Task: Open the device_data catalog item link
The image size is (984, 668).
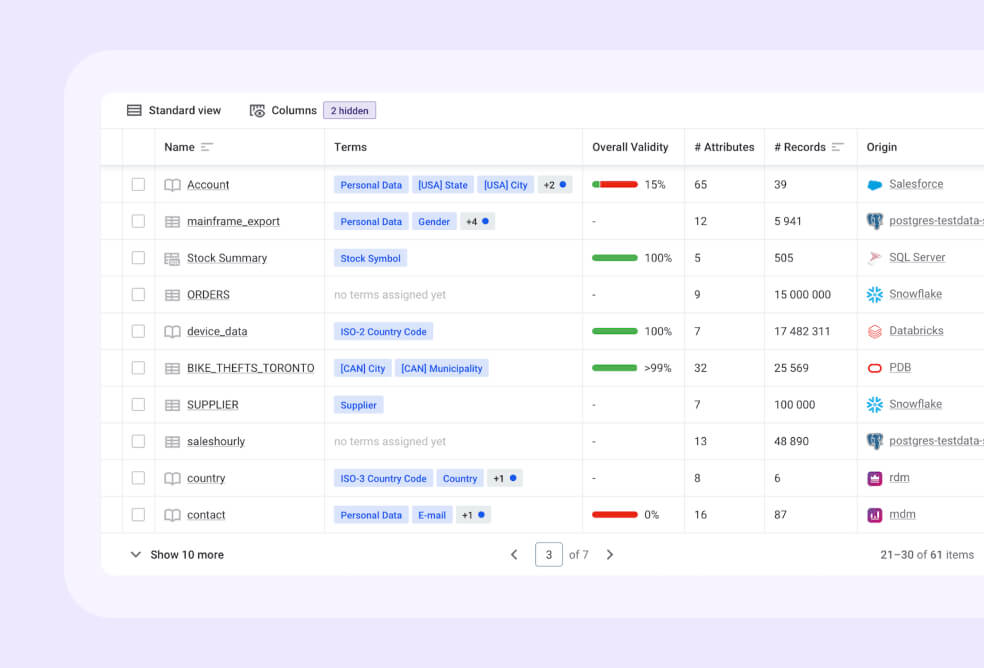Action: [x=217, y=331]
